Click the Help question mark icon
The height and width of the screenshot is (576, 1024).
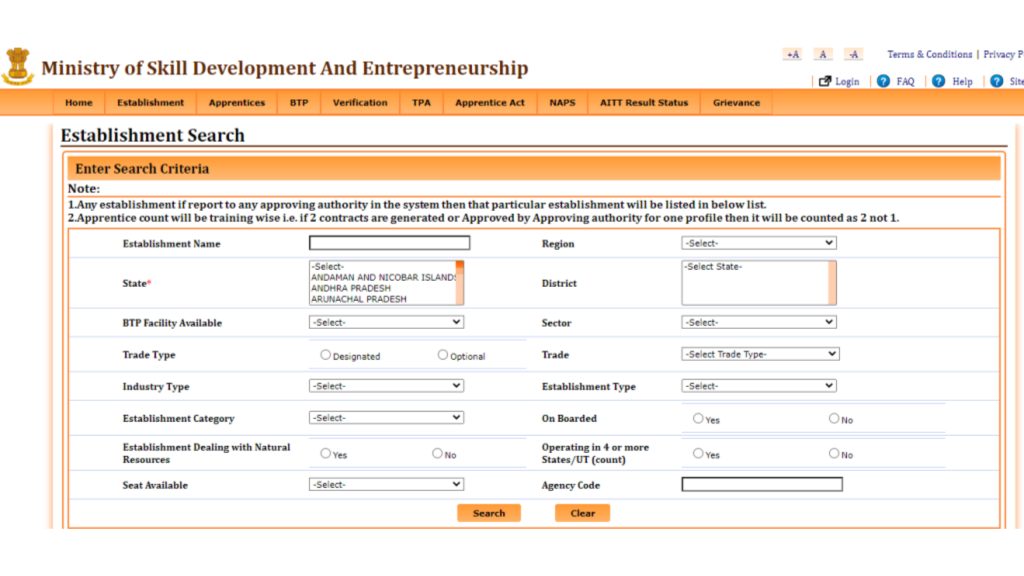tap(938, 81)
